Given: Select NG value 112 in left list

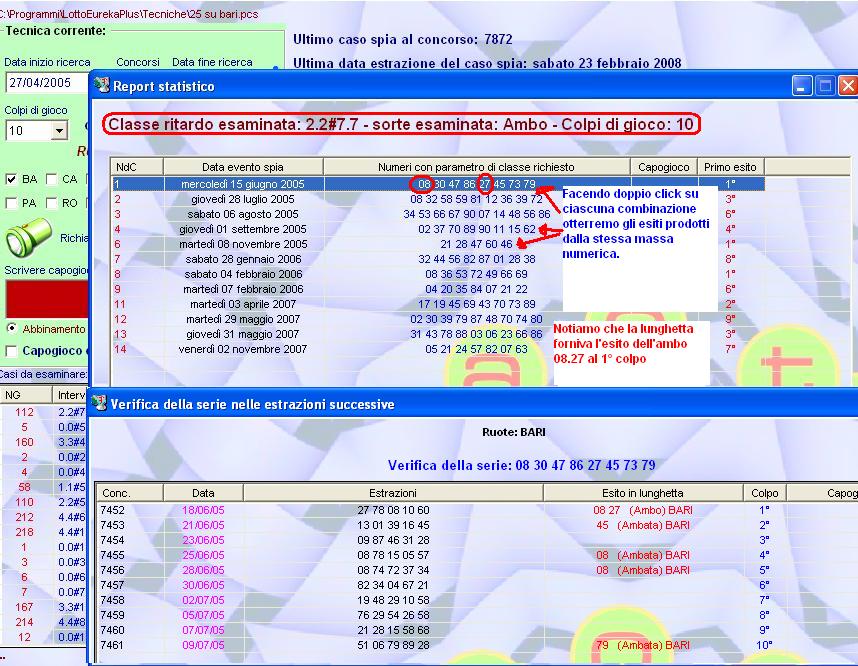Looking at the screenshot, I should tap(25, 412).
